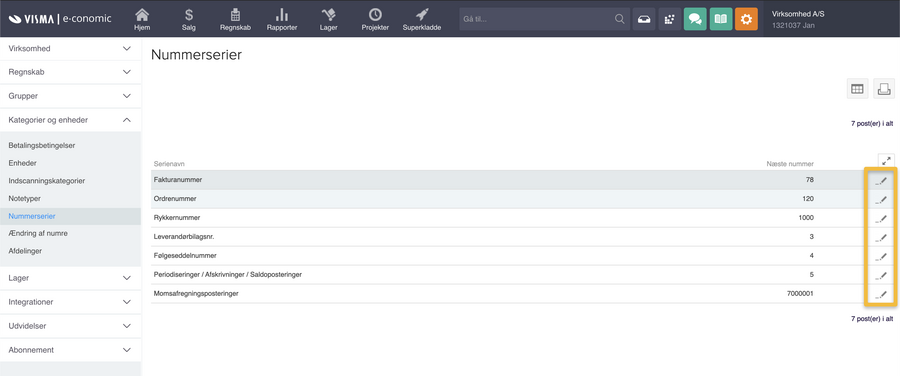Click the next number value 78
This screenshot has width=900, height=376.
pos(810,180)
